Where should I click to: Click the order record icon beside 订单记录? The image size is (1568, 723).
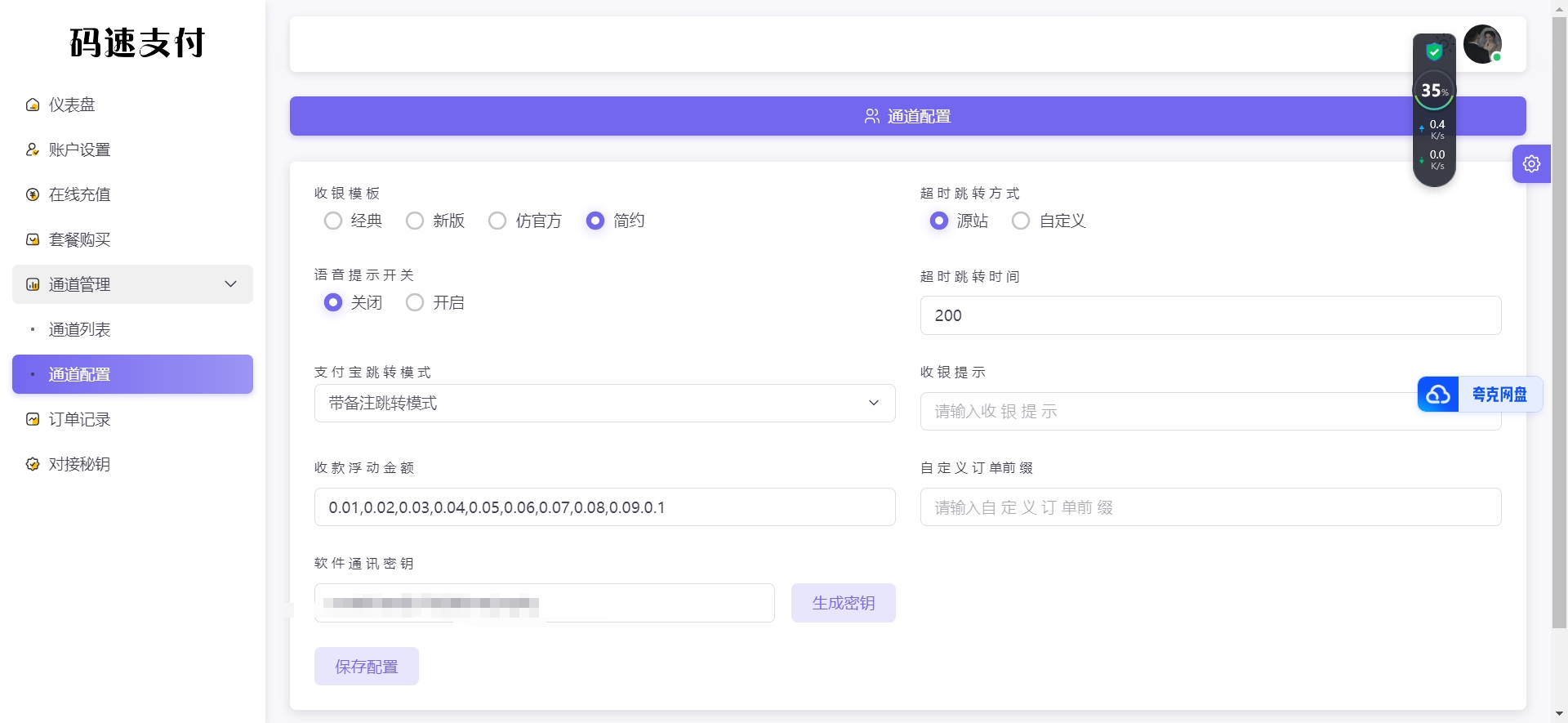[33, 419]
